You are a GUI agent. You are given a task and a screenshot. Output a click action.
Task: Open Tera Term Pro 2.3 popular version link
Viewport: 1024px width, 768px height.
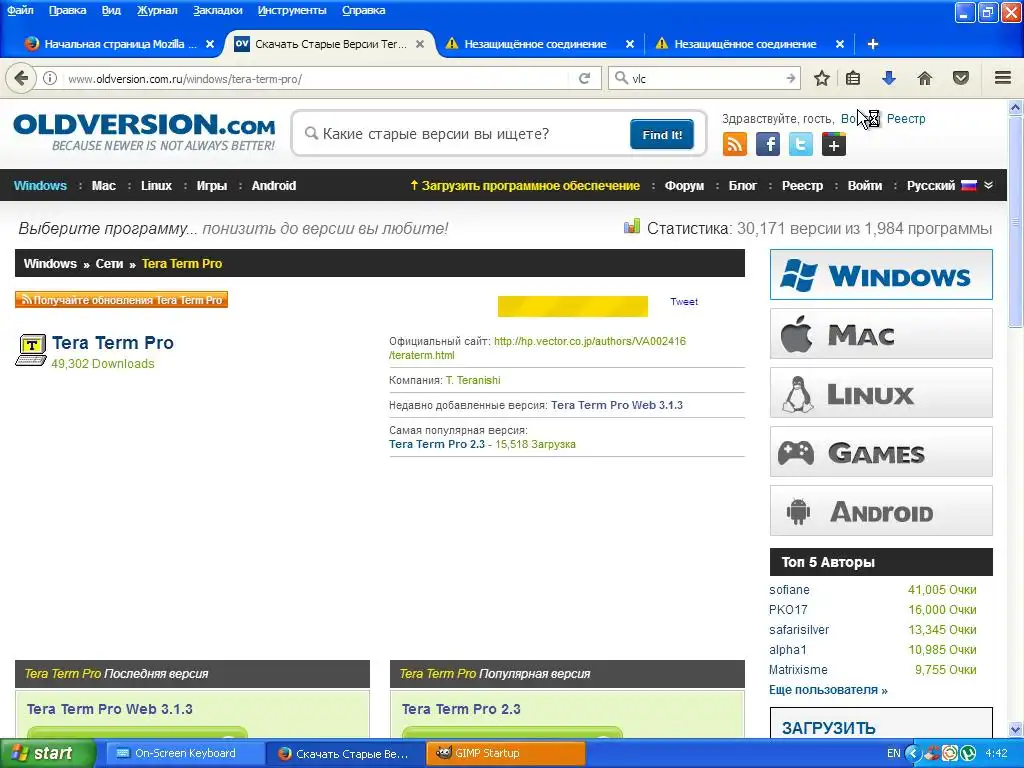[437, 444]
